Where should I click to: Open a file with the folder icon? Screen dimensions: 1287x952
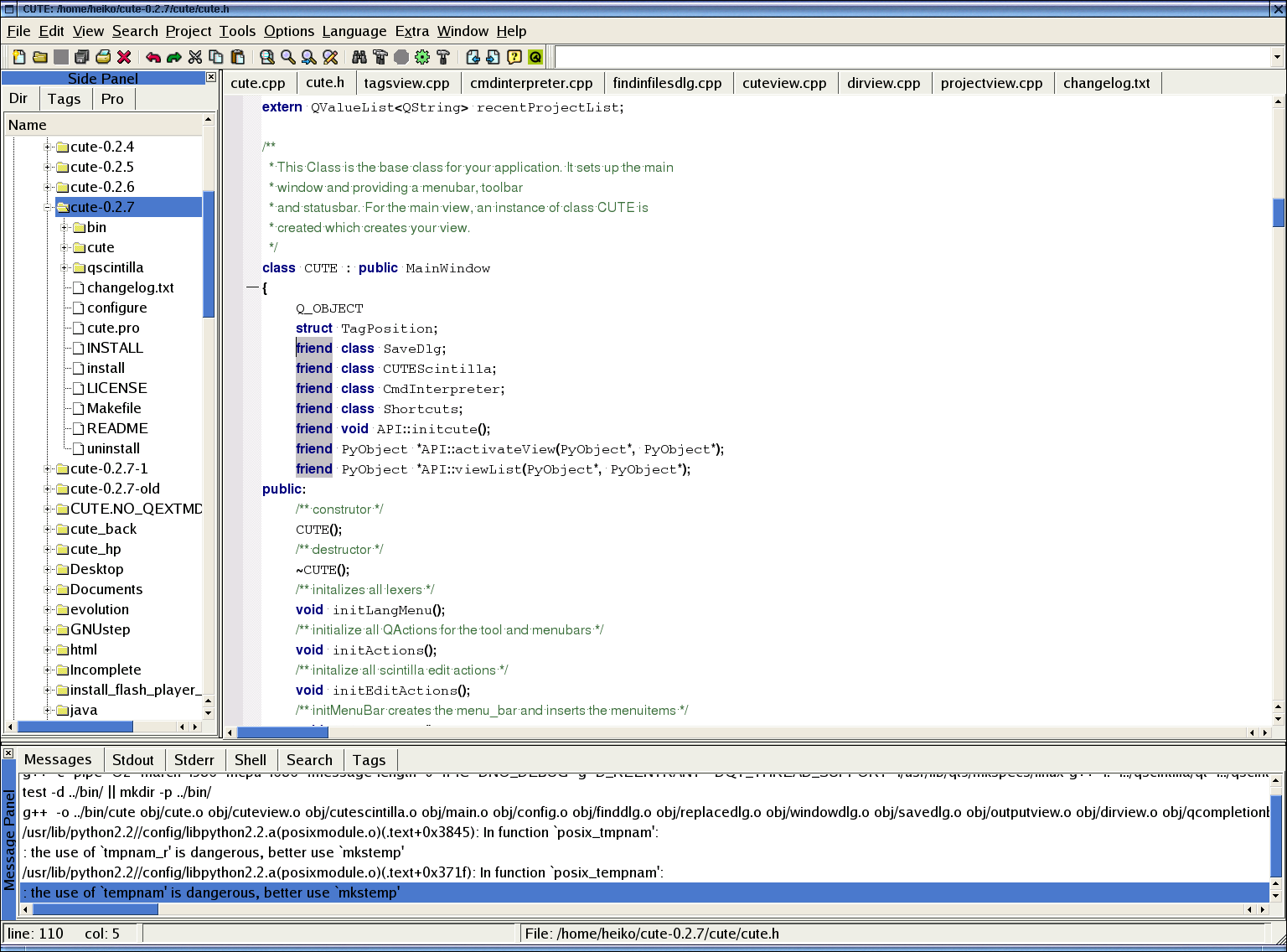click(39, 57)
